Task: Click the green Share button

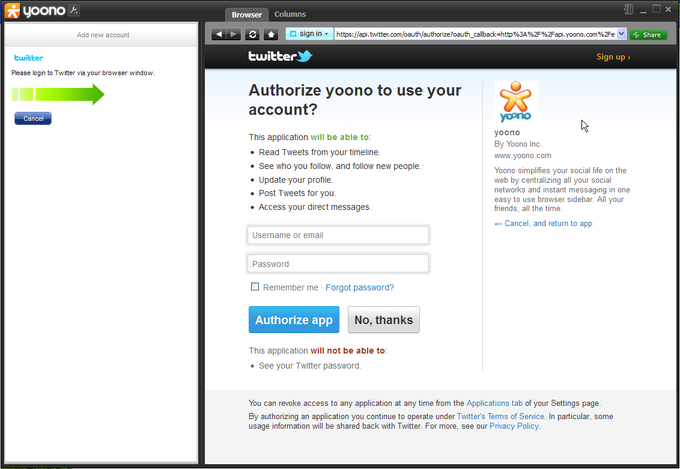Action: click(648, 35)
